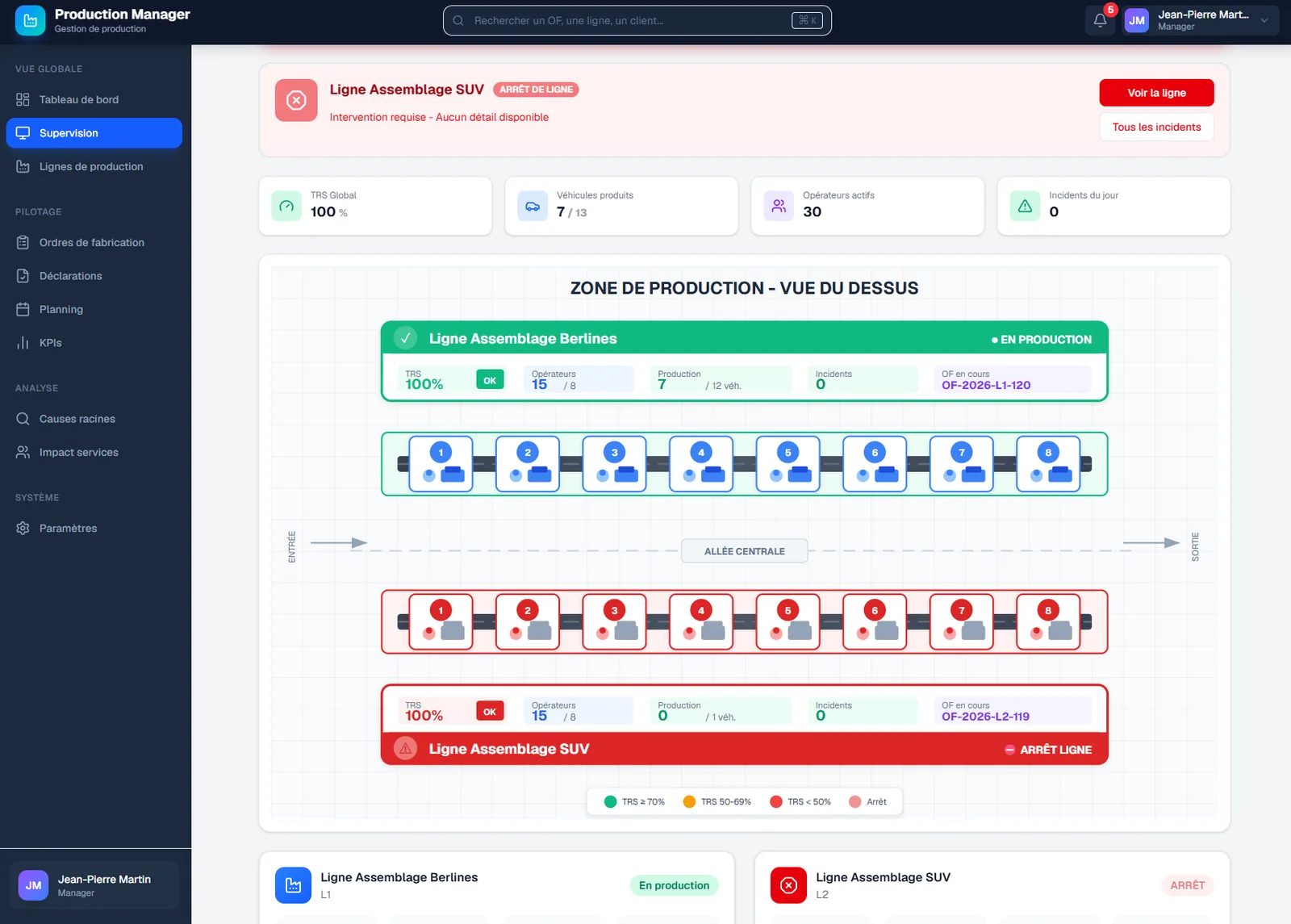Click the Tous les incidents button
The image size is (1291, 924).
pyautogui.click(x=1156, y=128)
